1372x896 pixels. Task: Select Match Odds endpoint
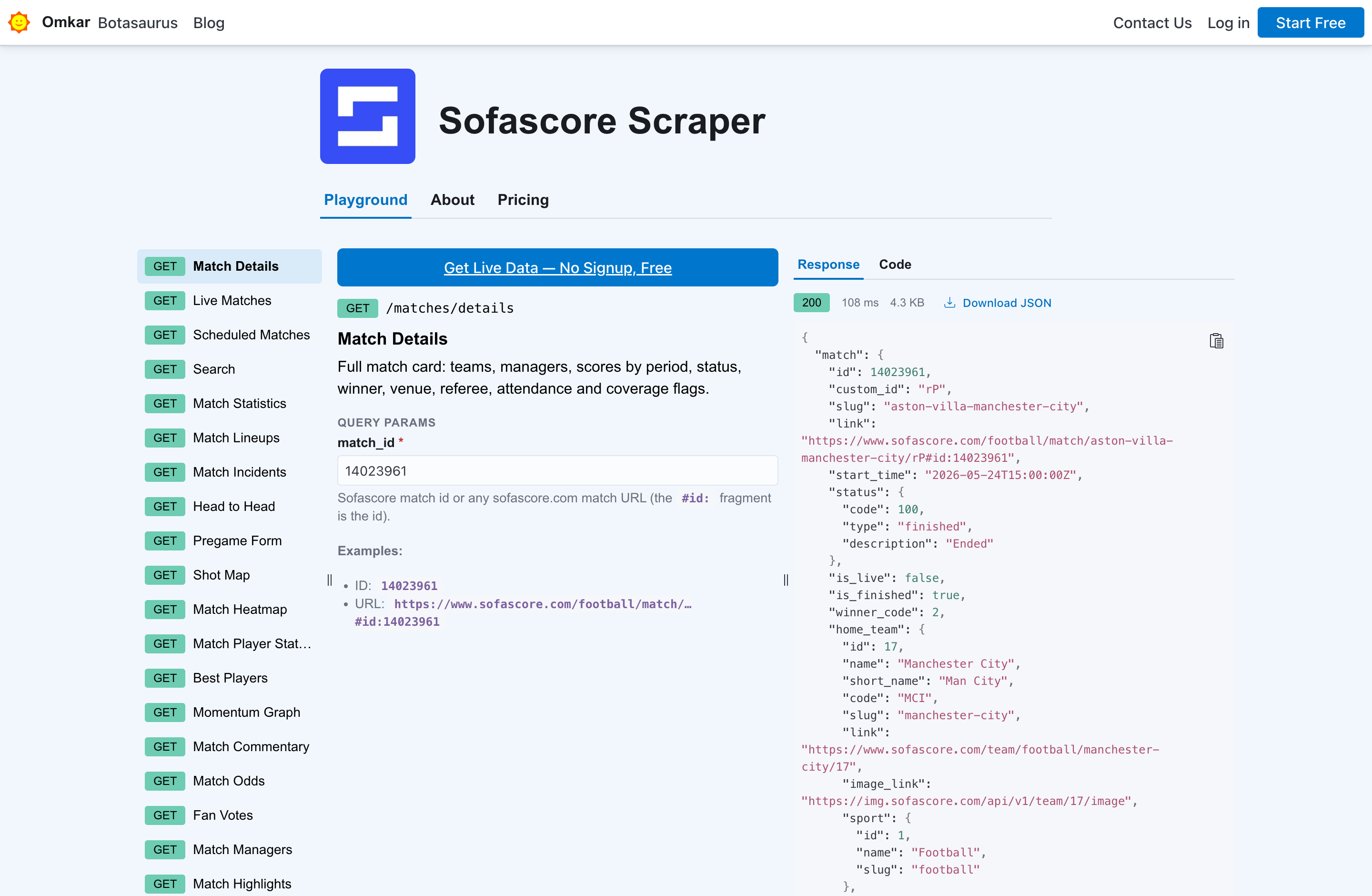pos(230,781)
